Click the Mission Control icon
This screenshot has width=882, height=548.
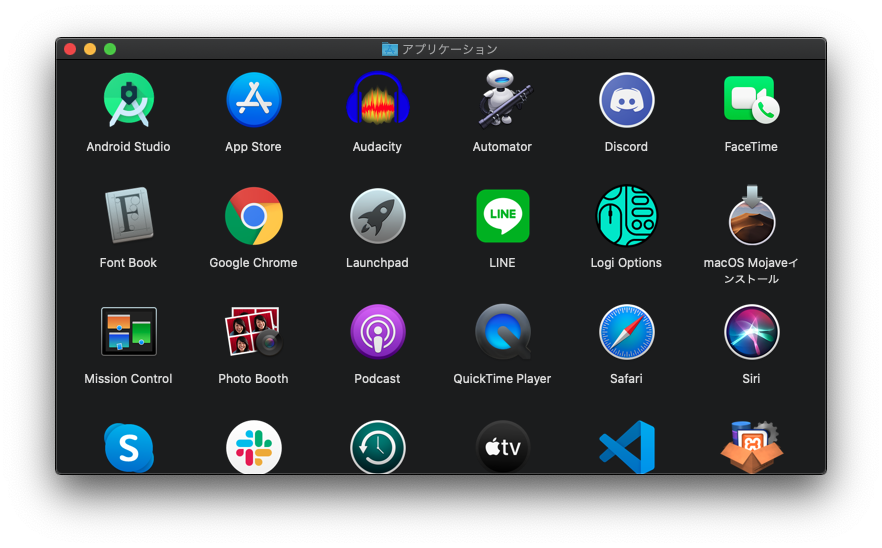click(129, 331)
